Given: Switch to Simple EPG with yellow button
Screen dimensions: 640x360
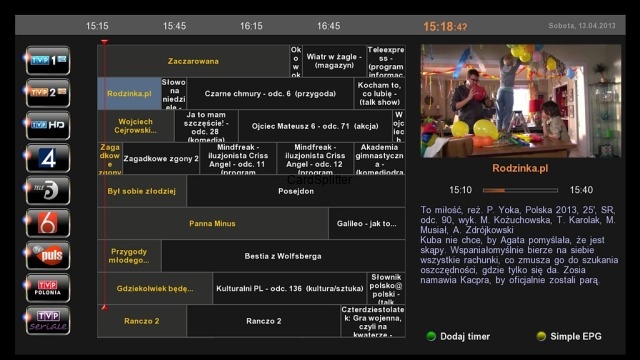Looking at the screenshot, I should tap(569, 336).
